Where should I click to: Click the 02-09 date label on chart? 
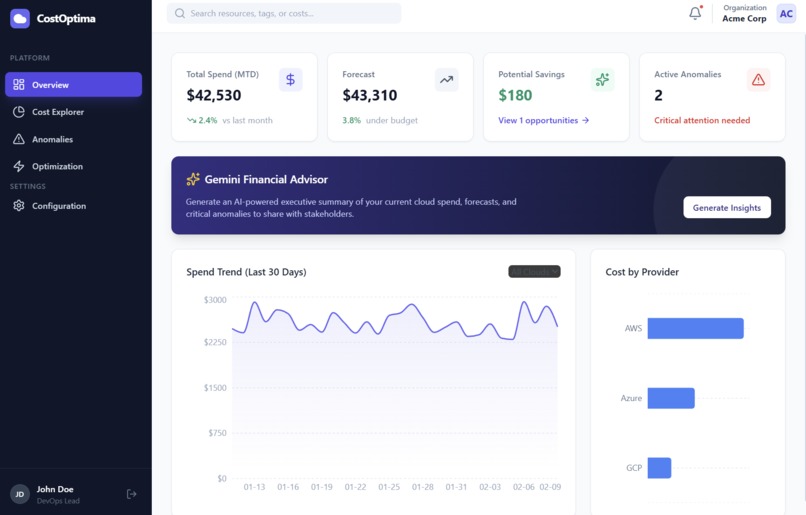coord(550,487)
